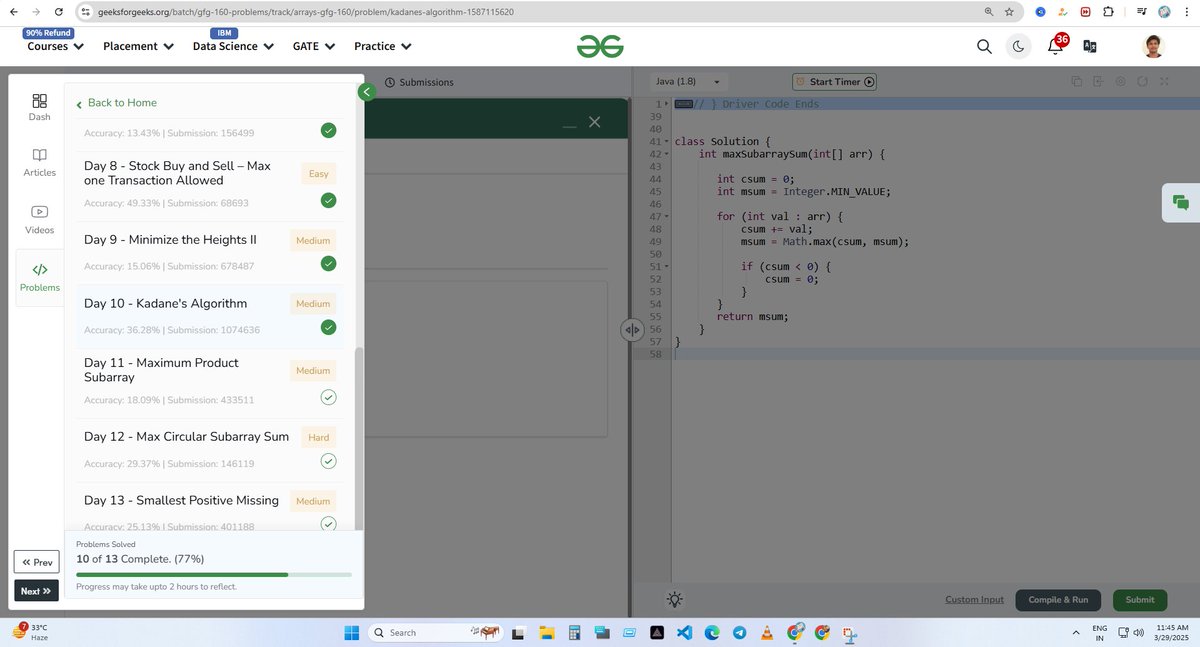Open the Chrome extensions puzzle icon
1200x647 pixels.
(1107, 11)
